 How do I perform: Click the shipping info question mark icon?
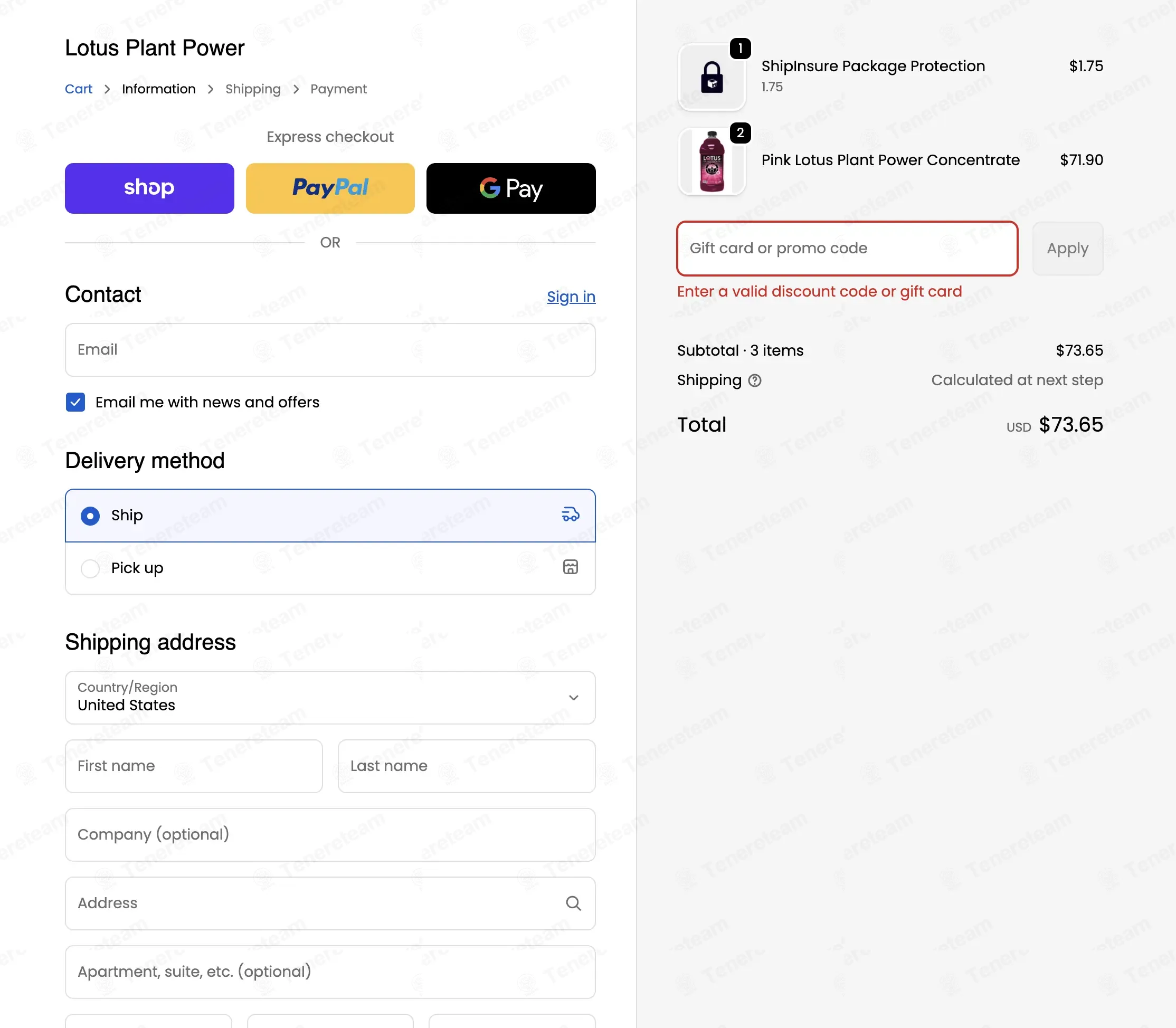coord(754,380)
